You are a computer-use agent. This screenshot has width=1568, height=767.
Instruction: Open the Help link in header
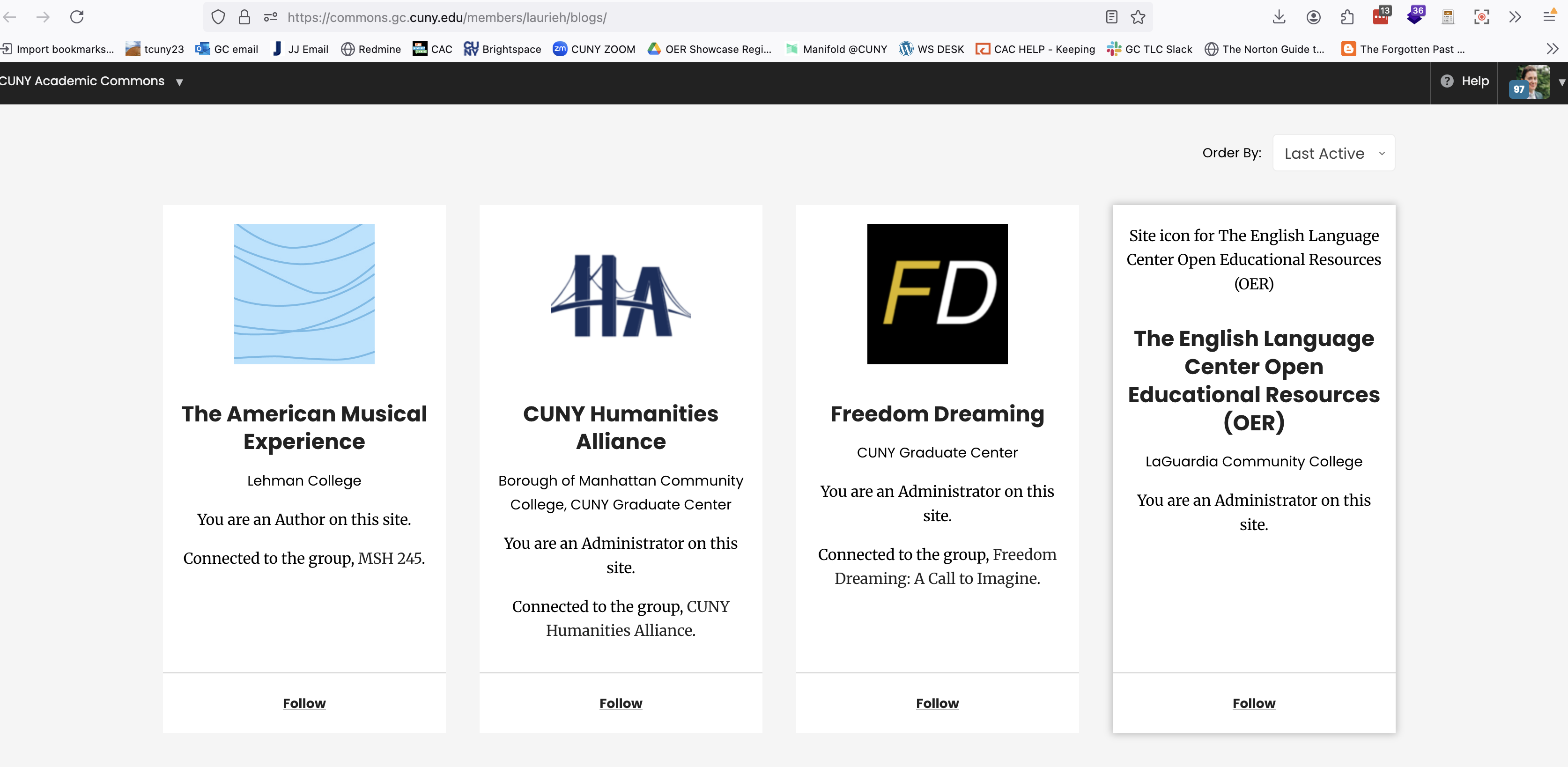click(1464, 81)
